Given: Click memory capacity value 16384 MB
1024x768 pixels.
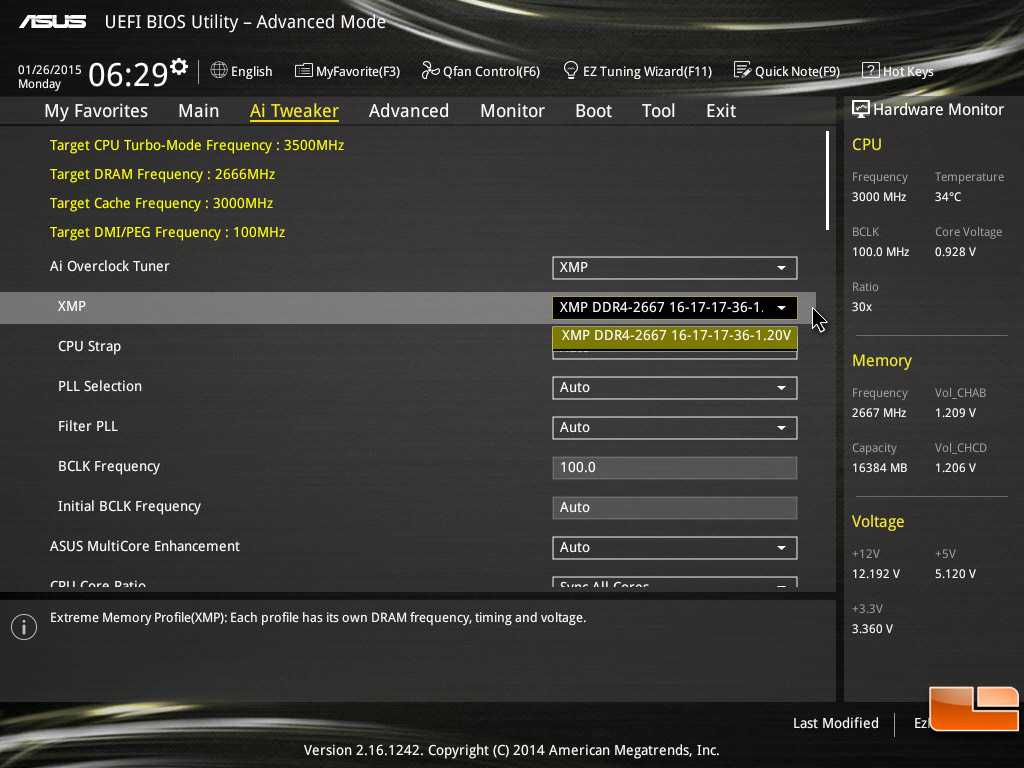Looking at the screenshot, I should point(879,468).
